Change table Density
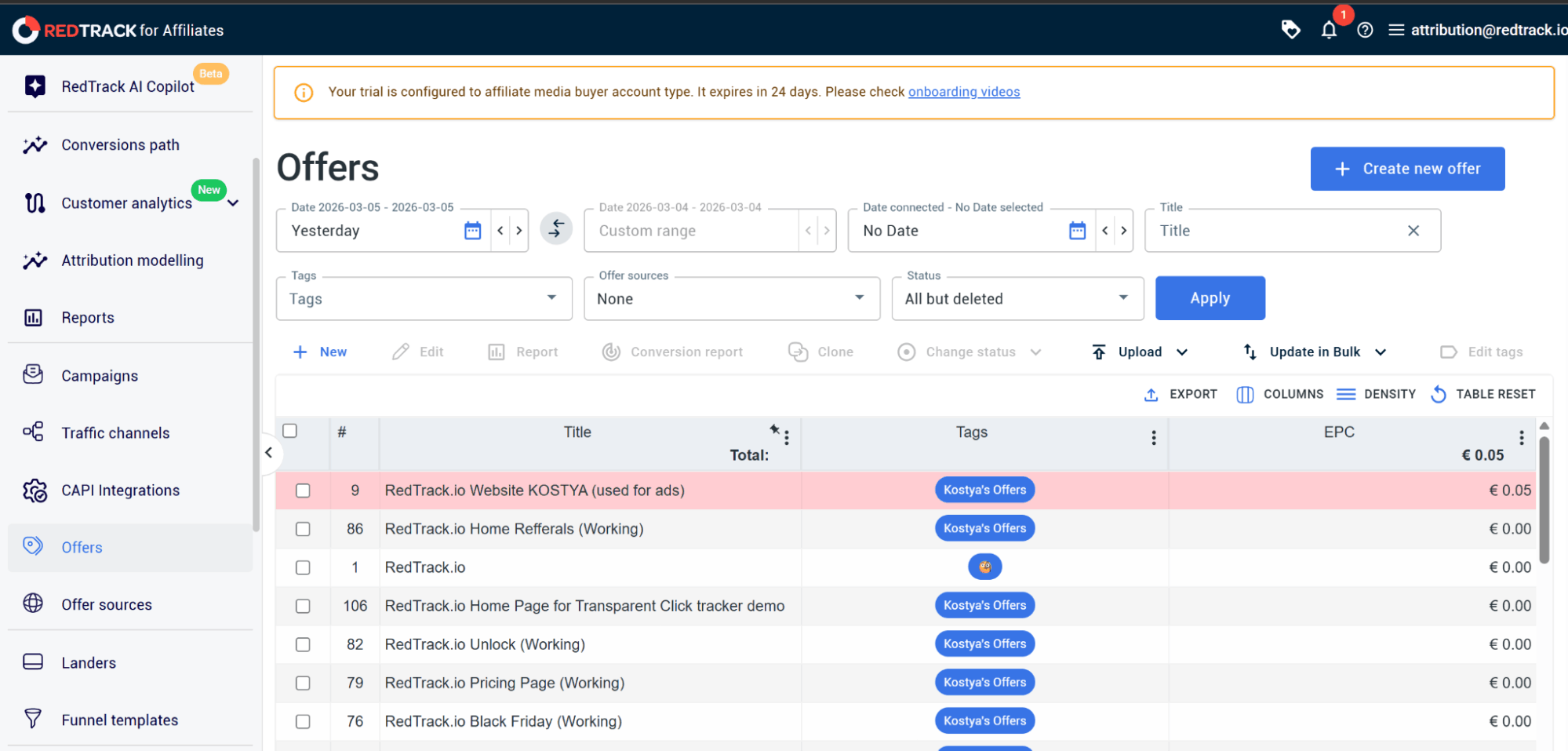 (1376, 394)
